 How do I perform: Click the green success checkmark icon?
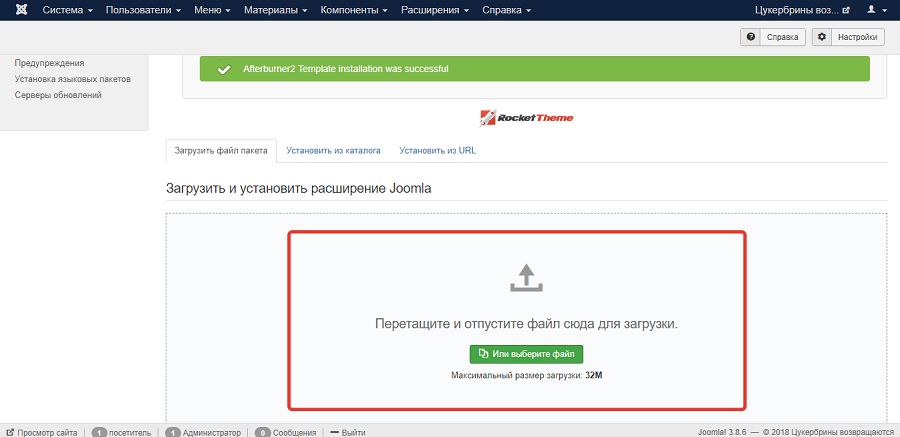(x=223, y=69)
